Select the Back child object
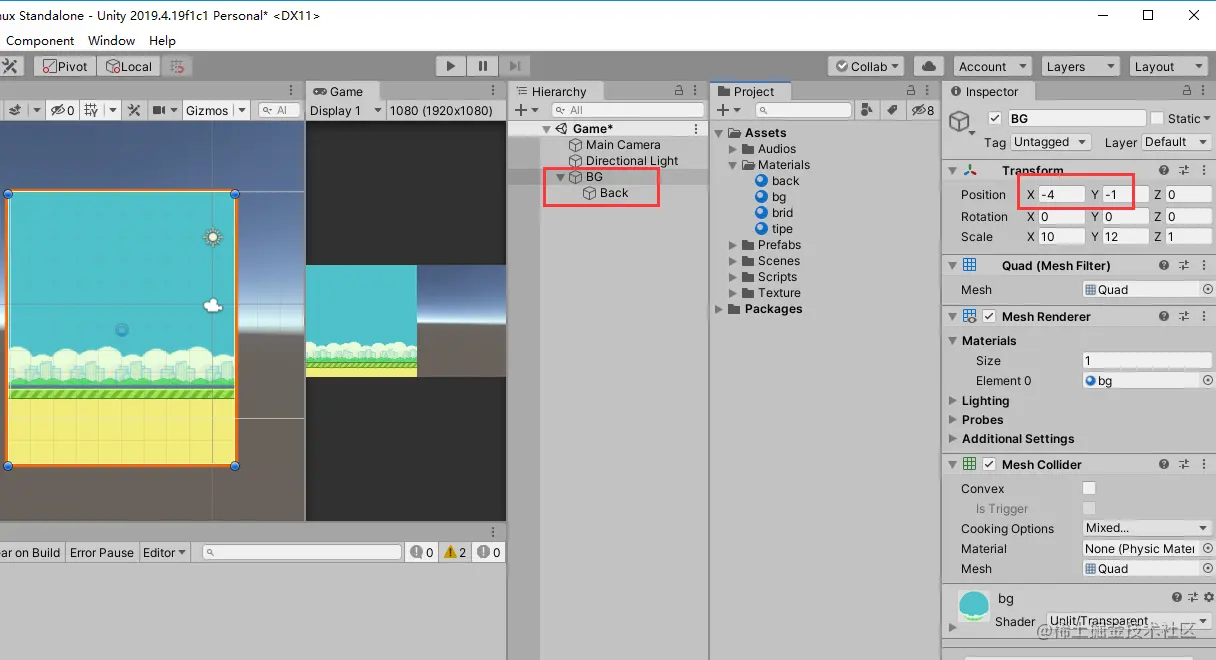This screenshot has height=660, width=1216. coord(614,193)
